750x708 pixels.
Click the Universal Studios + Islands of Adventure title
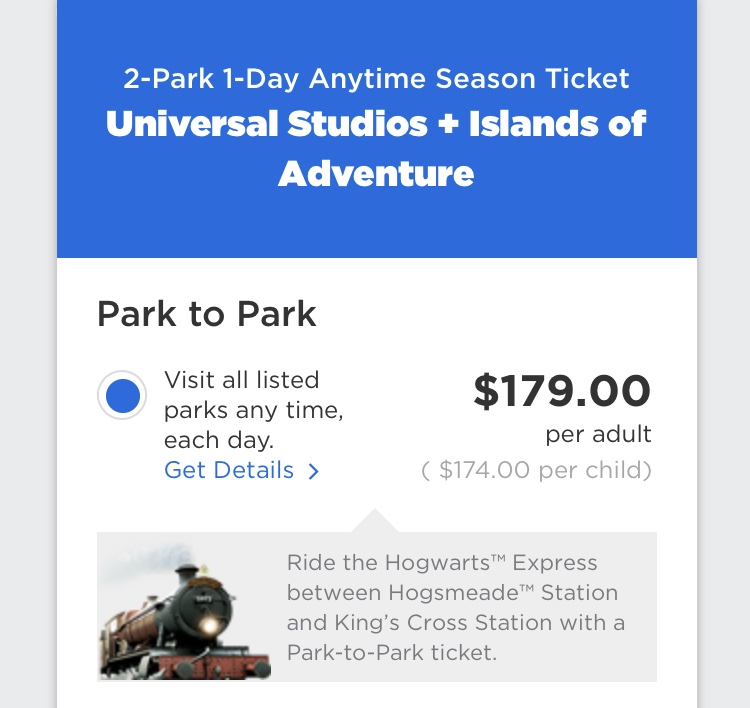pyautogui.click(x=376, y=148)
